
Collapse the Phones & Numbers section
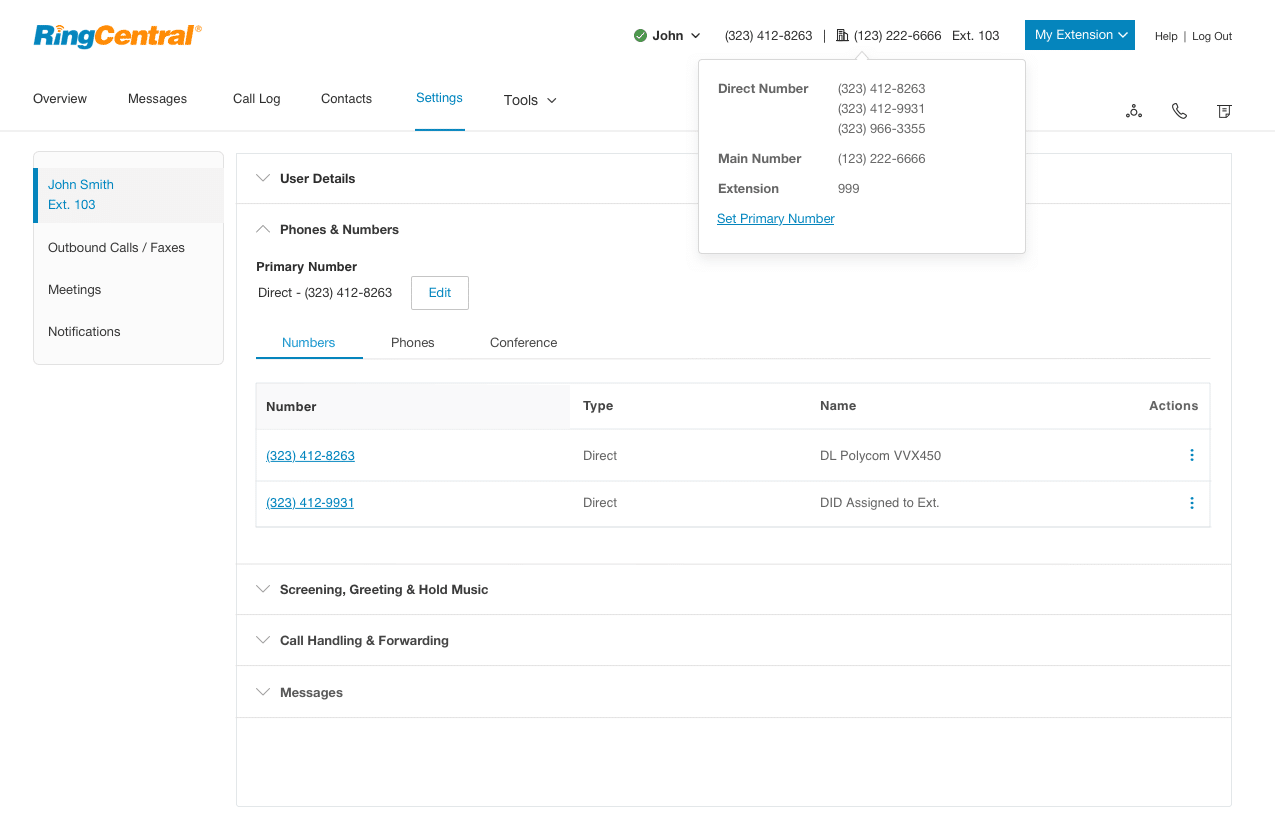(339, 229)
